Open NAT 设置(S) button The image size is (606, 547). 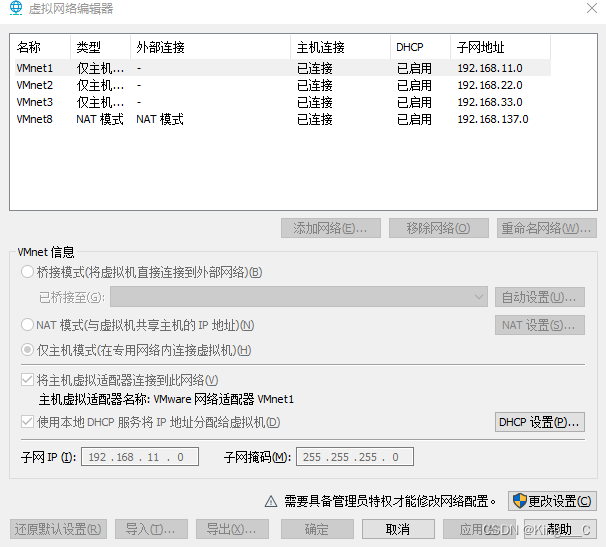pyautogui.click(x=540, y=325)
